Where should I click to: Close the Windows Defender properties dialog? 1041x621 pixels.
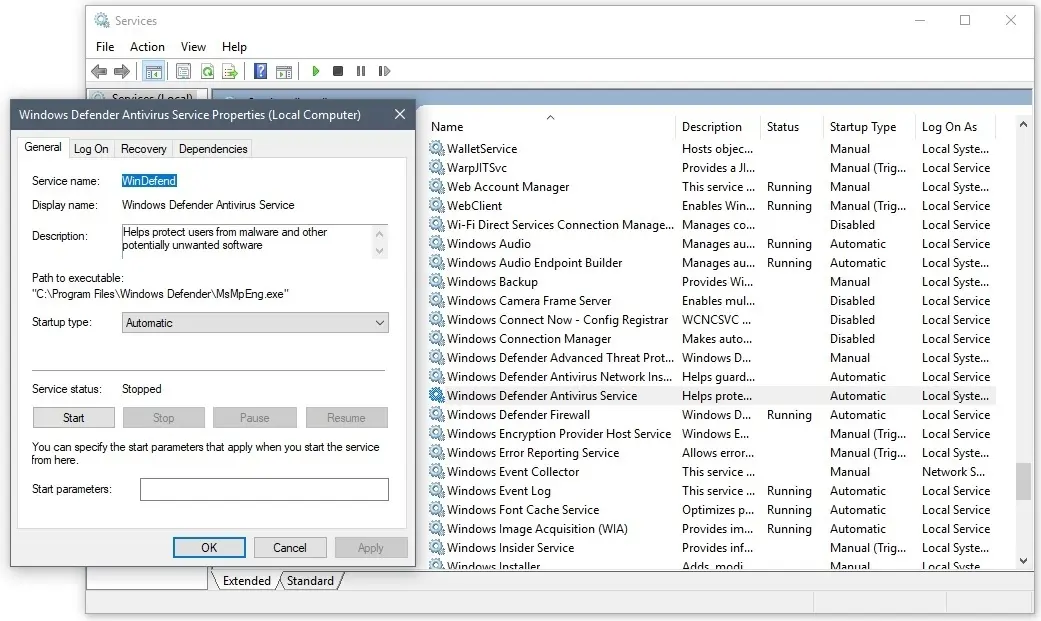[x=400, y=114]
